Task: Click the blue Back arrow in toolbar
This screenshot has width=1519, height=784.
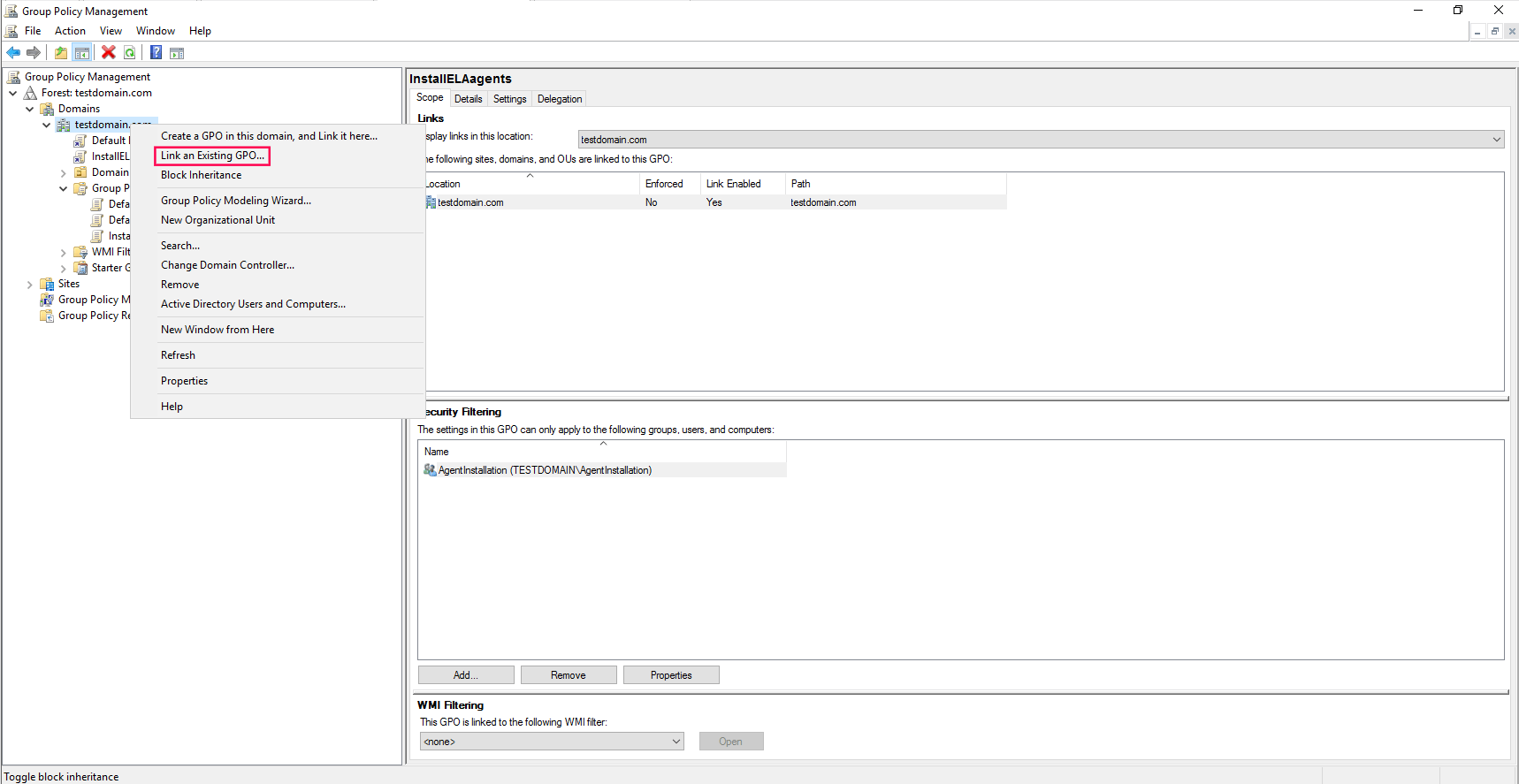Action: coord(13,53)
